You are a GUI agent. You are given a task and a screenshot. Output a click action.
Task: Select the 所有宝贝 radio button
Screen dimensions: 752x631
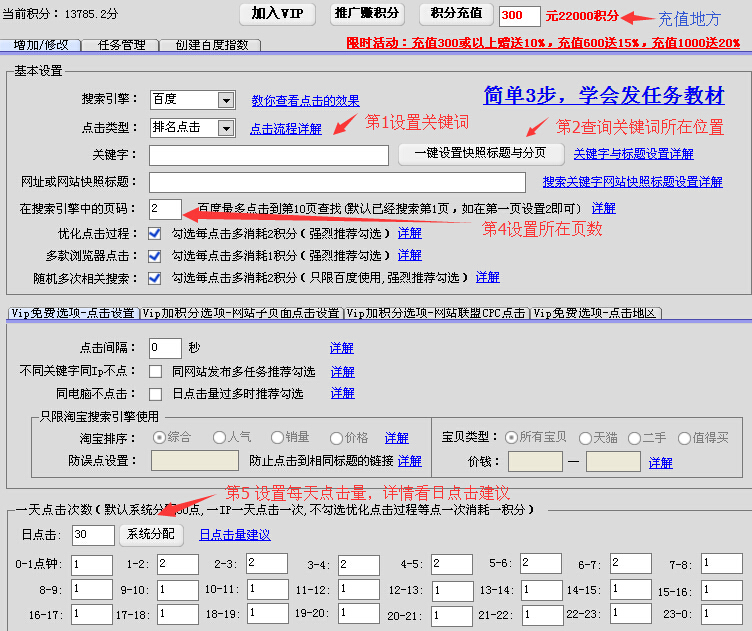(x=511, y=438)
